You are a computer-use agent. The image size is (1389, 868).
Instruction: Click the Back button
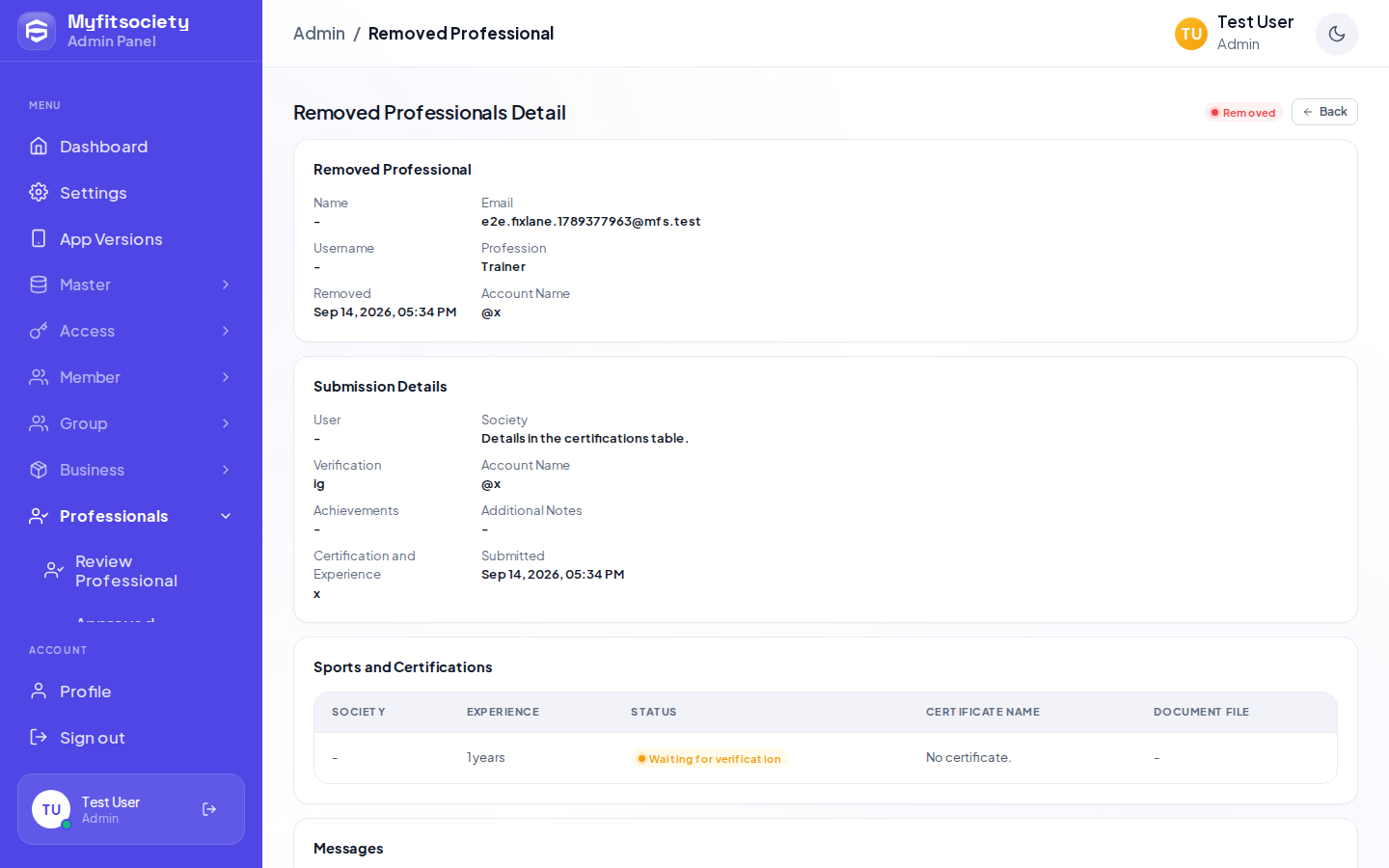click(x=1324, y=112)
